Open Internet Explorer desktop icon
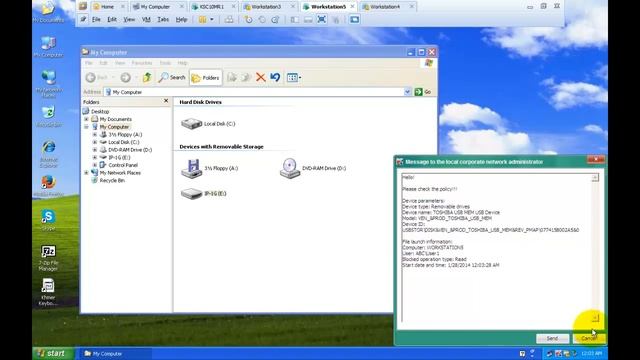The image size is (640, 360). click(49, 154)
